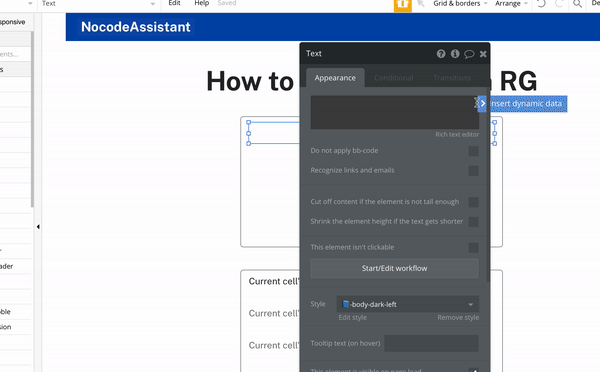
Task: Click the undo arrow icon
Action: point(541,4)
